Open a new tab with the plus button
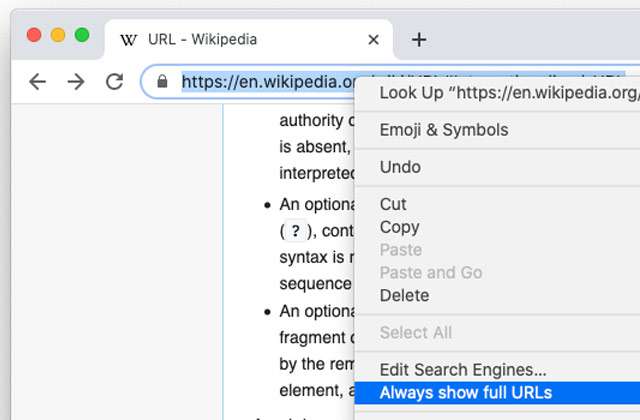This screenshot has width=640, height=420. (419, 40)
